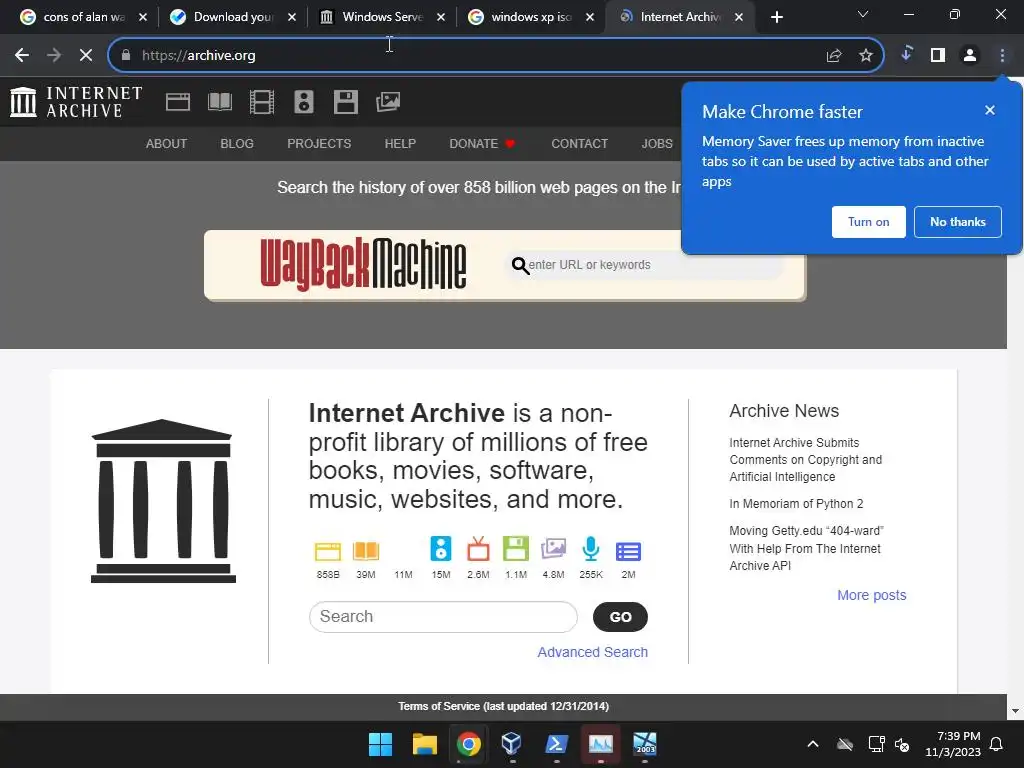This screenshot has width=1024, height=768.
Task: Select the blue Collections list icon labeled 2M
Action: coord(628,552)
